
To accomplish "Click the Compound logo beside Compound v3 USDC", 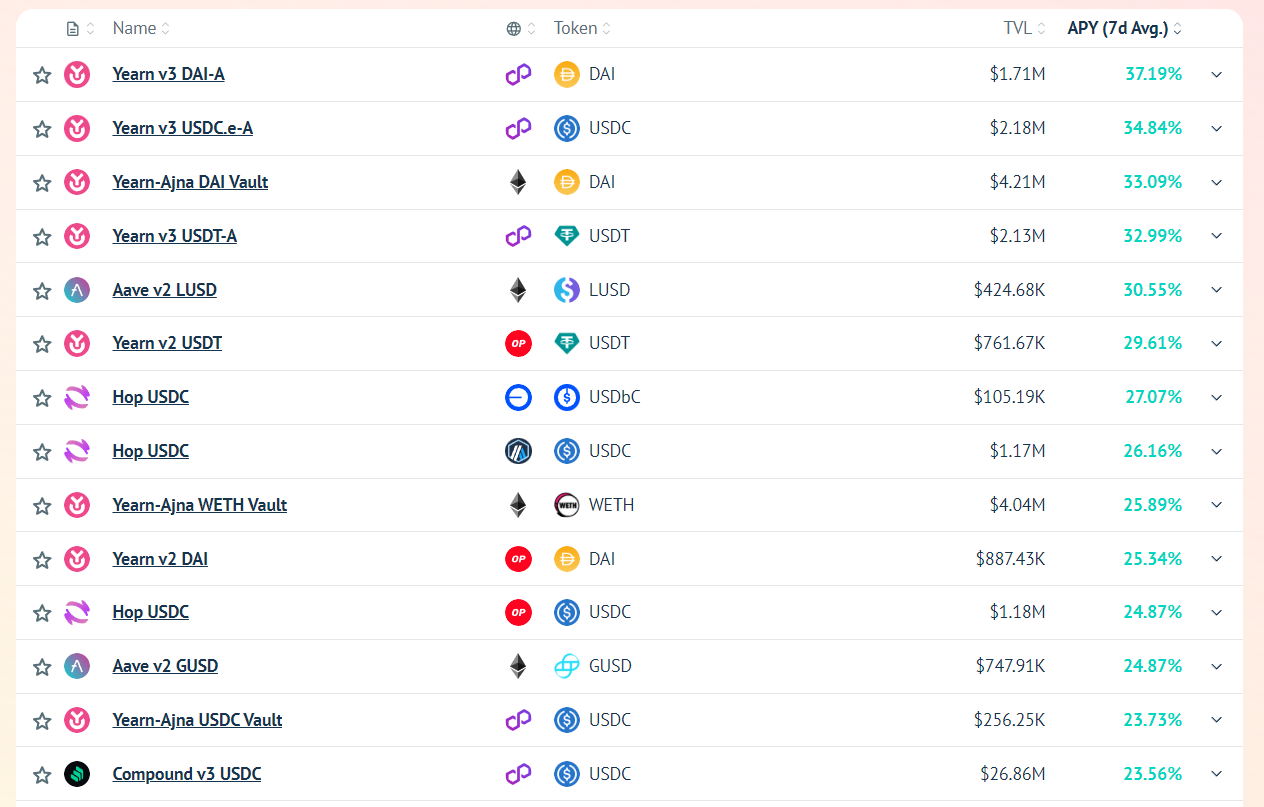I will click(77, 774).
